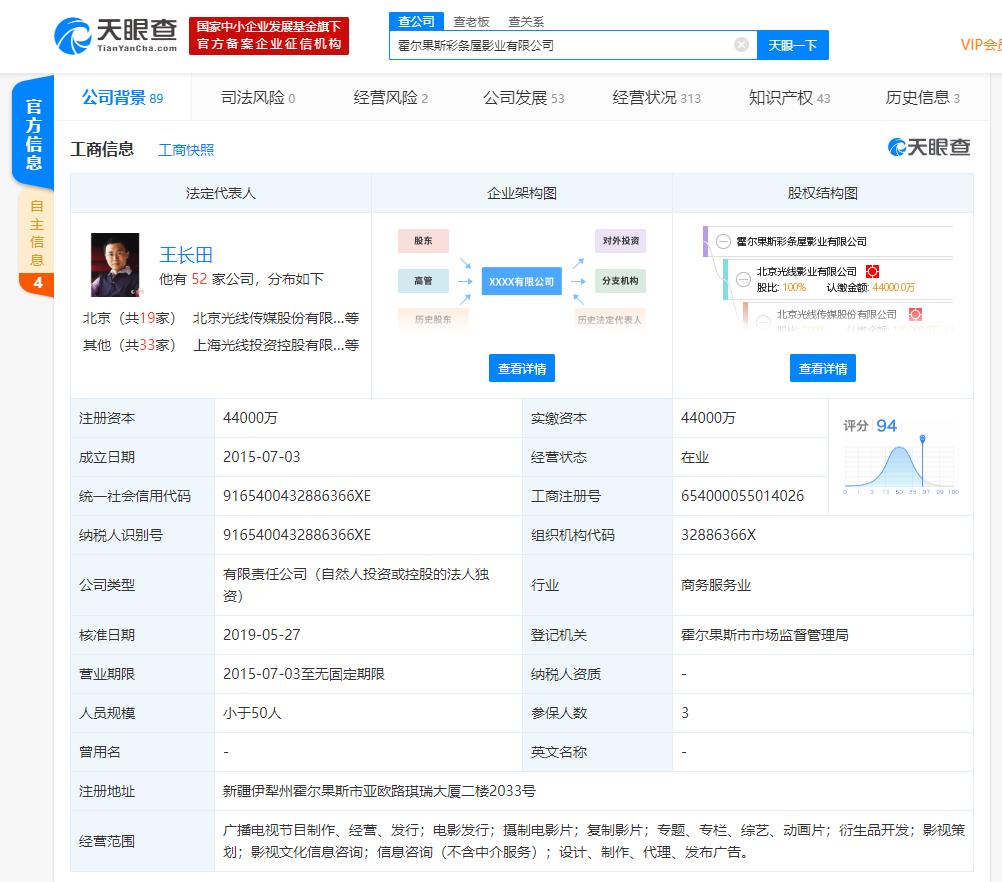Click the 在业 business status value
This screenshot has width=1002, height=882.
tap(695, 457)
